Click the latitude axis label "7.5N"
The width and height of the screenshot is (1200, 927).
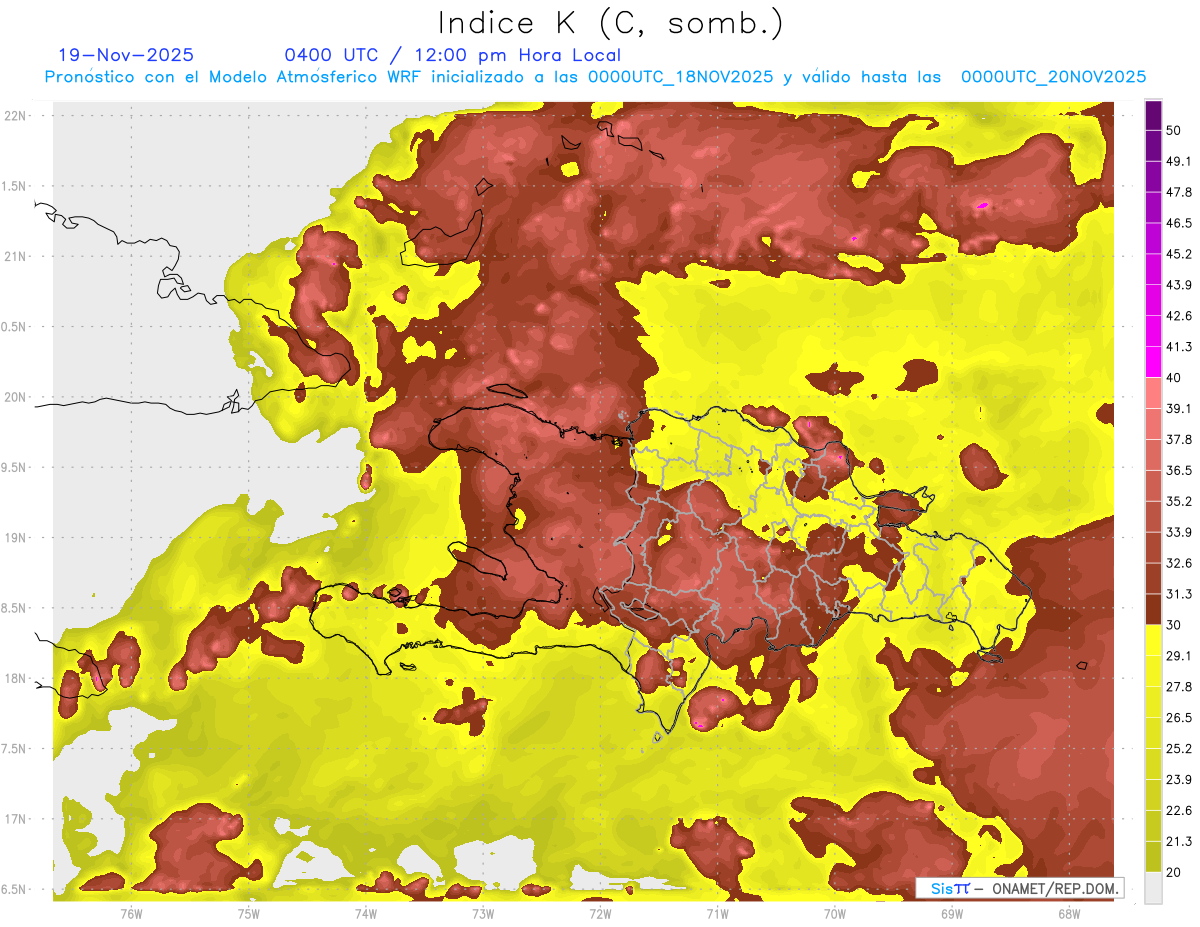(15, 749)
